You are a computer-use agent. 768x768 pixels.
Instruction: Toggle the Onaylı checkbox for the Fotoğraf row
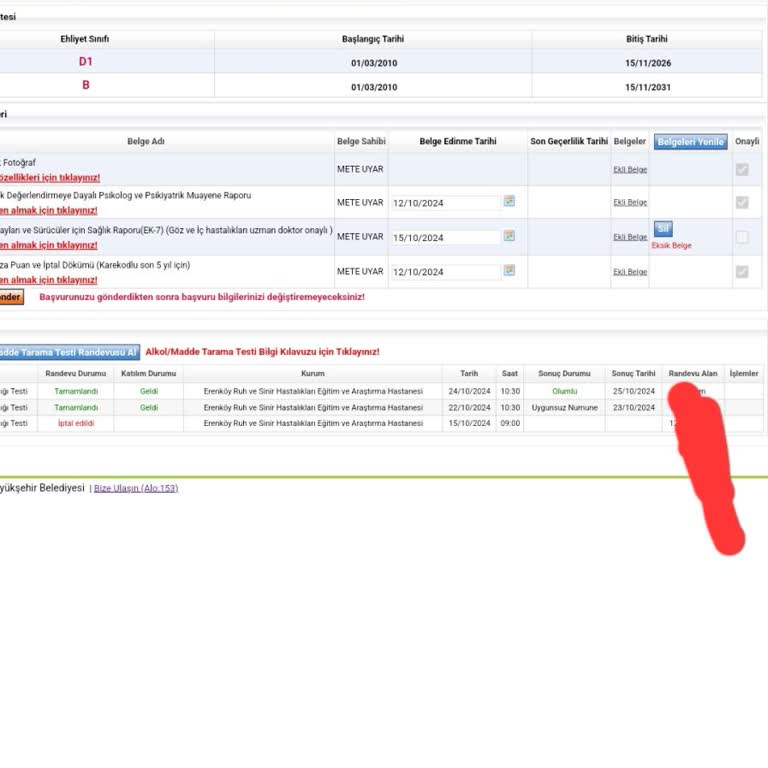tap(741, 170)
